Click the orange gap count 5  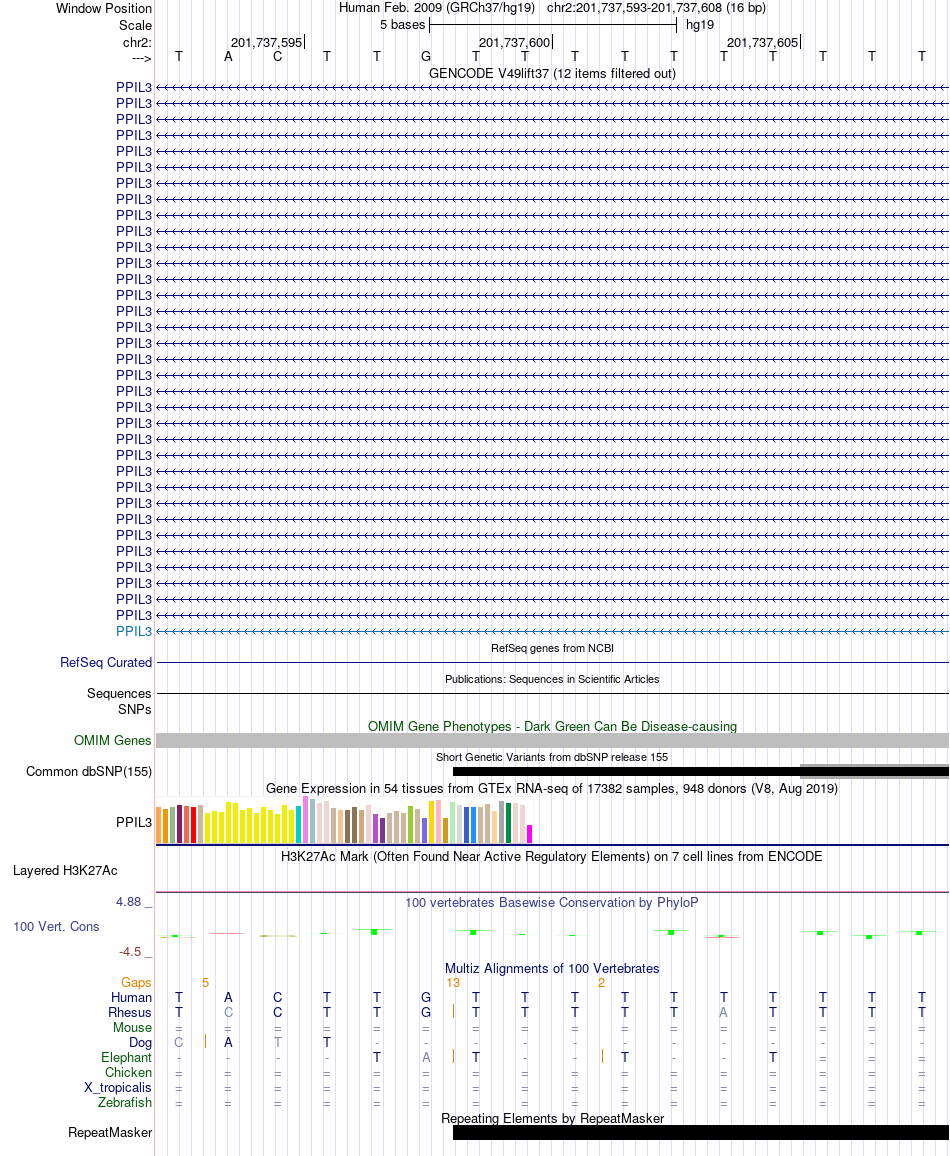206,983
